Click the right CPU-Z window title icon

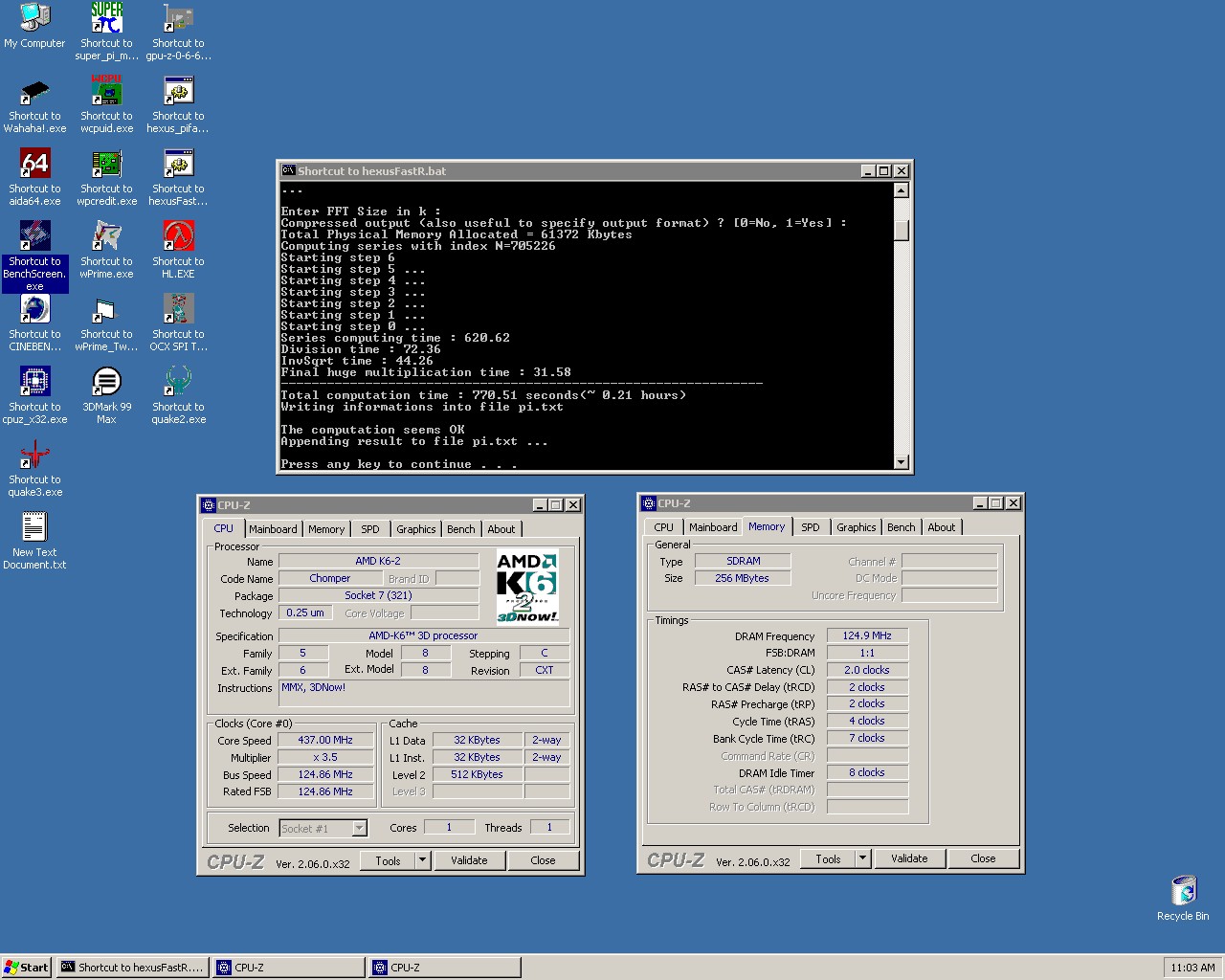pyautogui.click(x=649, y=502)
